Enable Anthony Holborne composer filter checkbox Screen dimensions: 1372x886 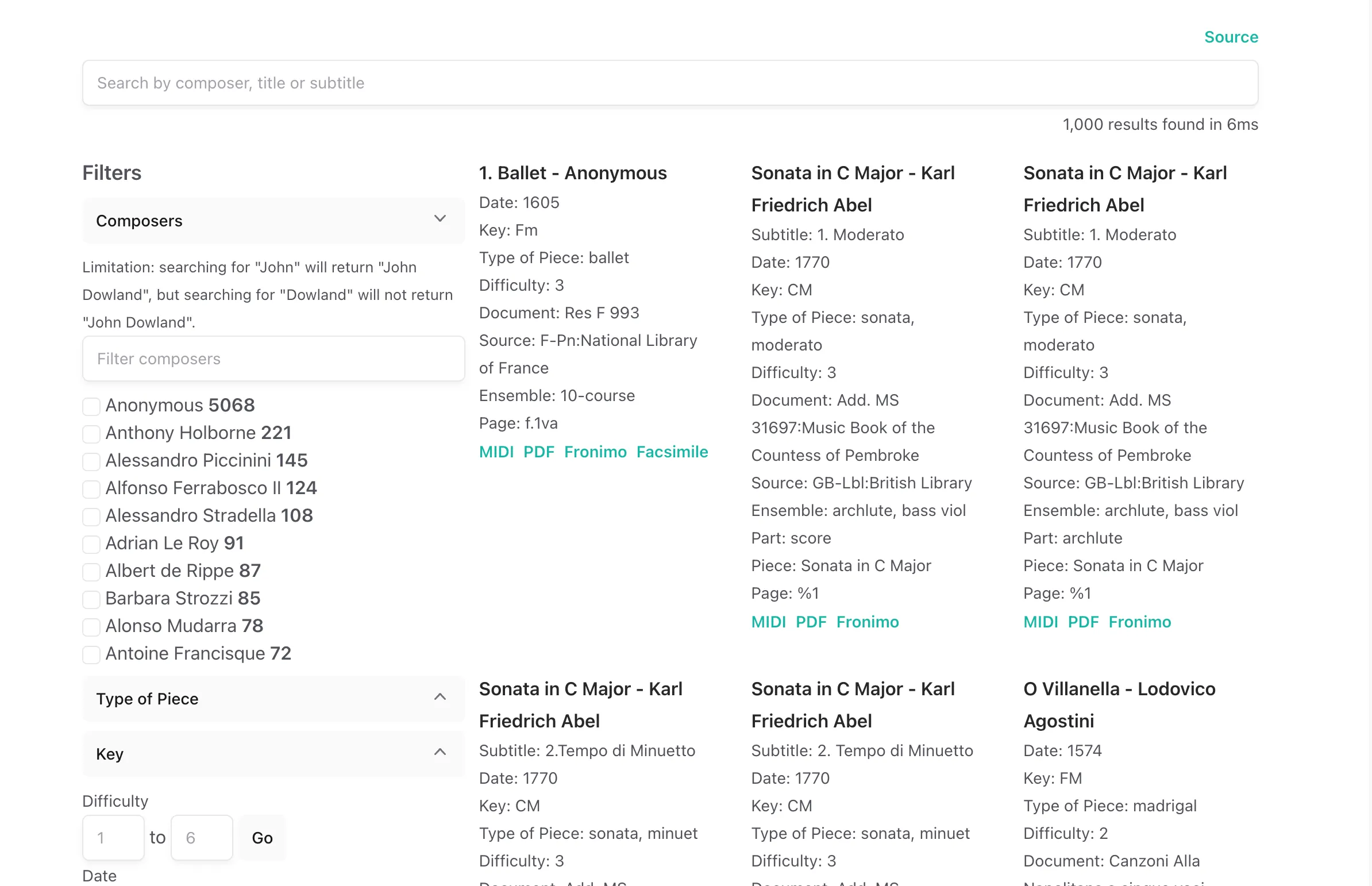click(x=91, y=432)
